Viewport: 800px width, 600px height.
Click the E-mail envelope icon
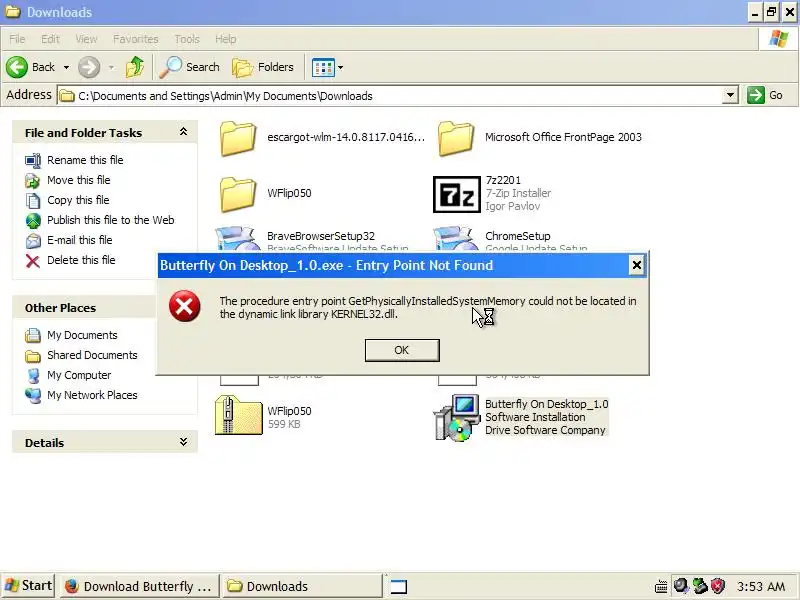click(33, 240)
